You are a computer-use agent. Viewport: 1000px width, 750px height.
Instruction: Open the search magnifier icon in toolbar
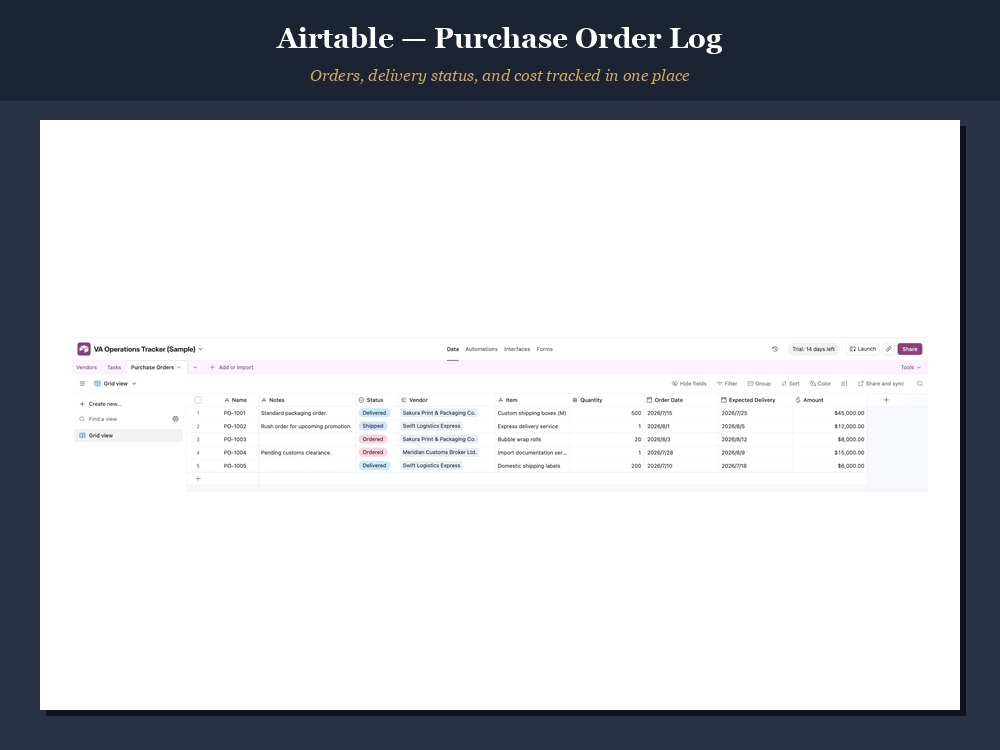[x=920, y=384]
